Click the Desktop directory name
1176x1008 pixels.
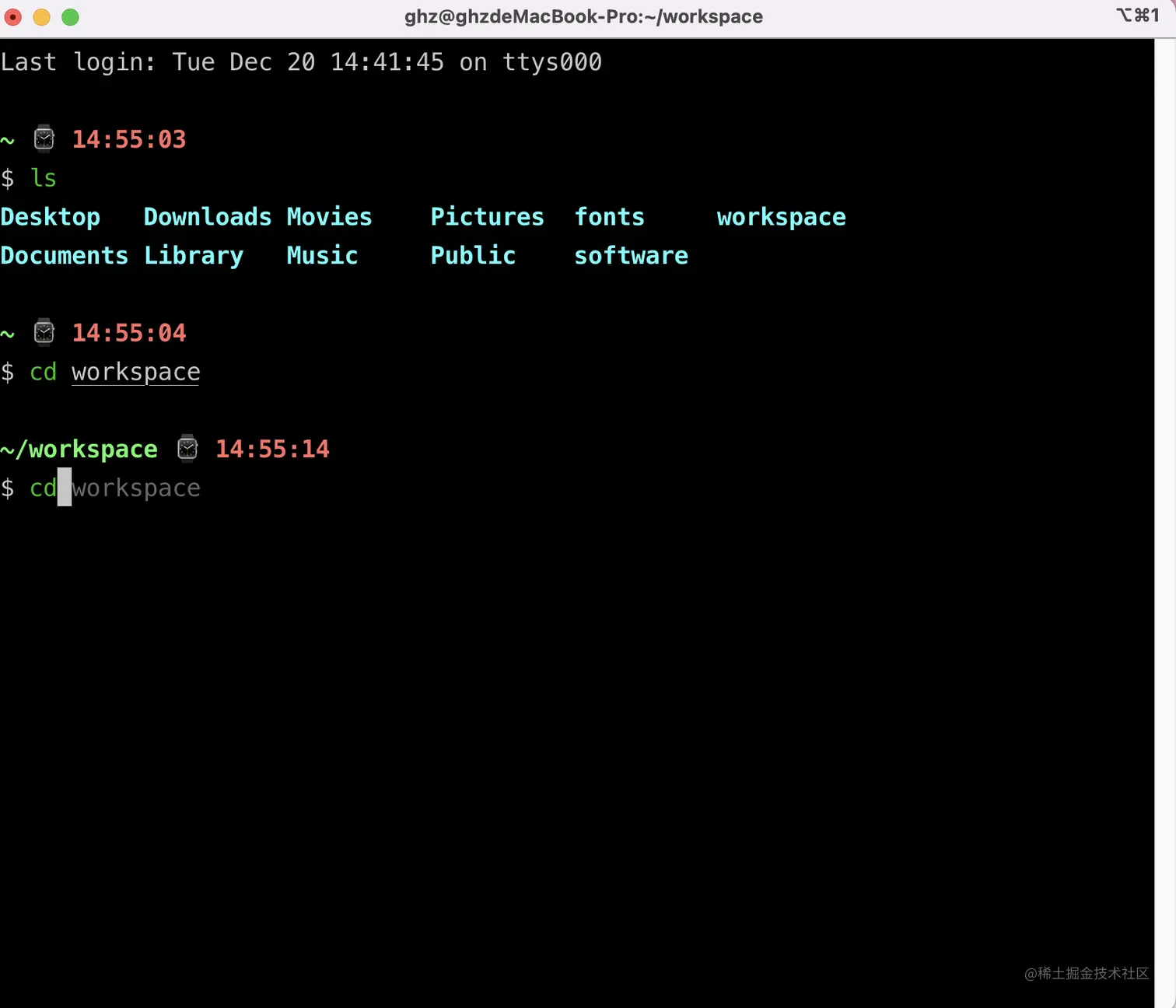pos(51,217)
